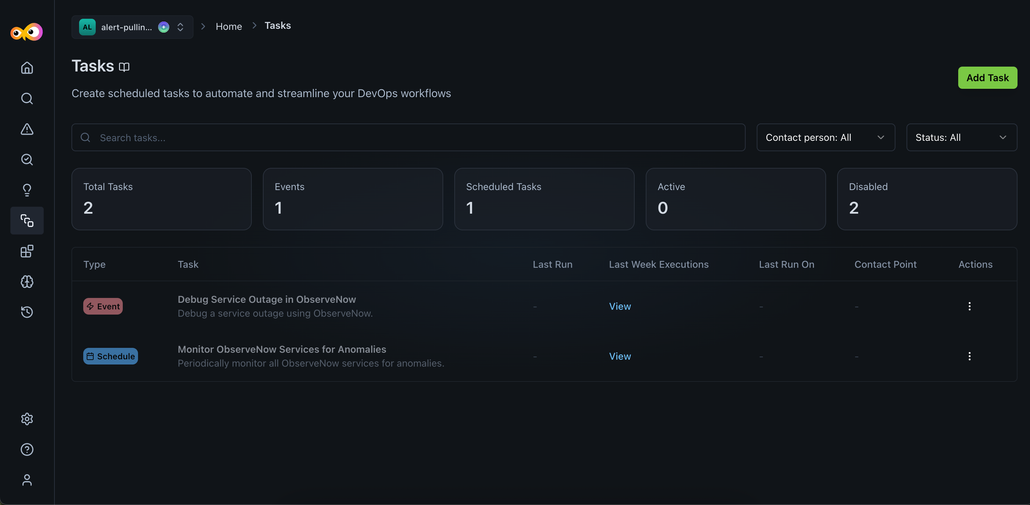
Task: Open the brain icon in sidebar
Action: (x=27, y=282)
